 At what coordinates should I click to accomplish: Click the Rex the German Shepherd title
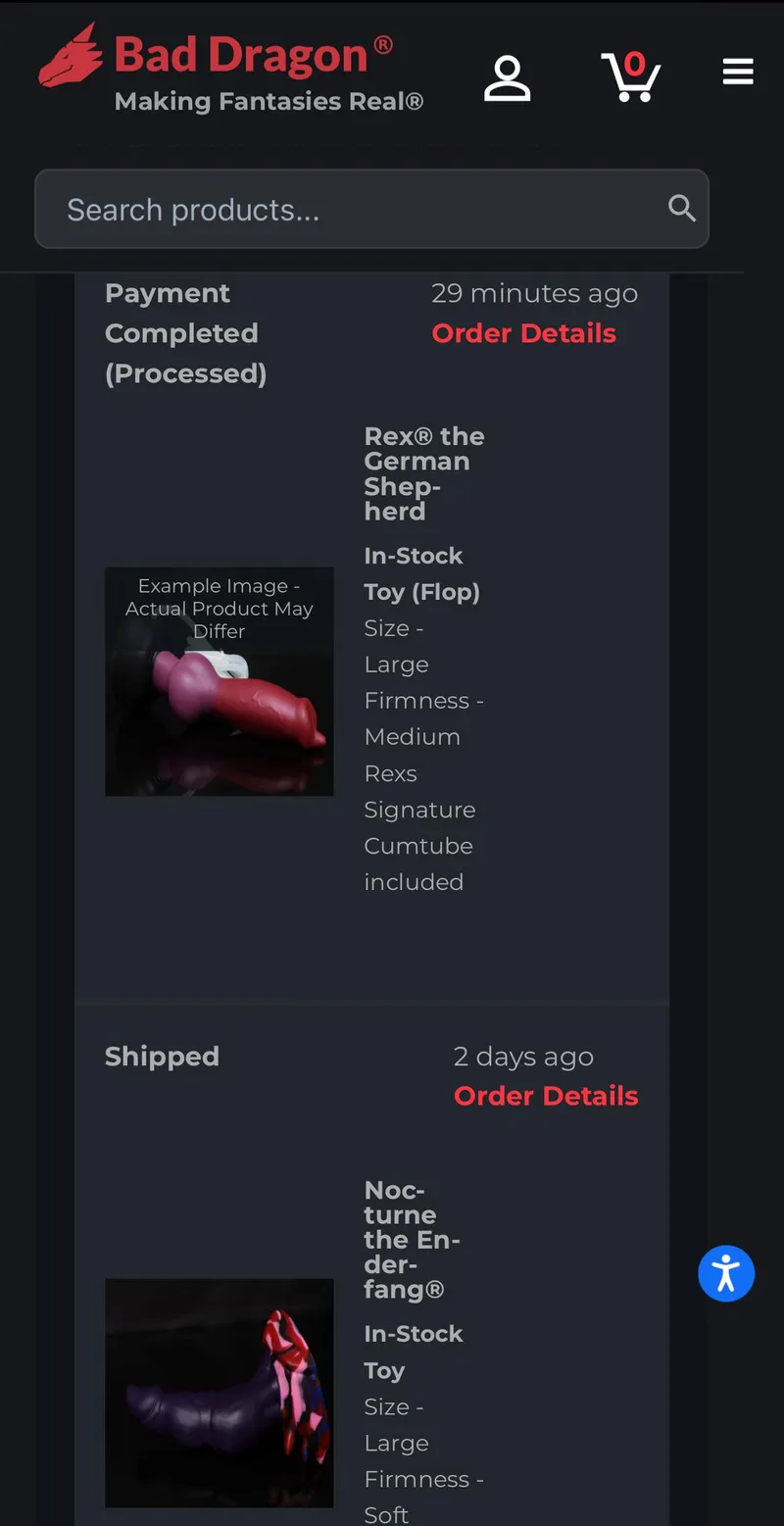[424, 473]
